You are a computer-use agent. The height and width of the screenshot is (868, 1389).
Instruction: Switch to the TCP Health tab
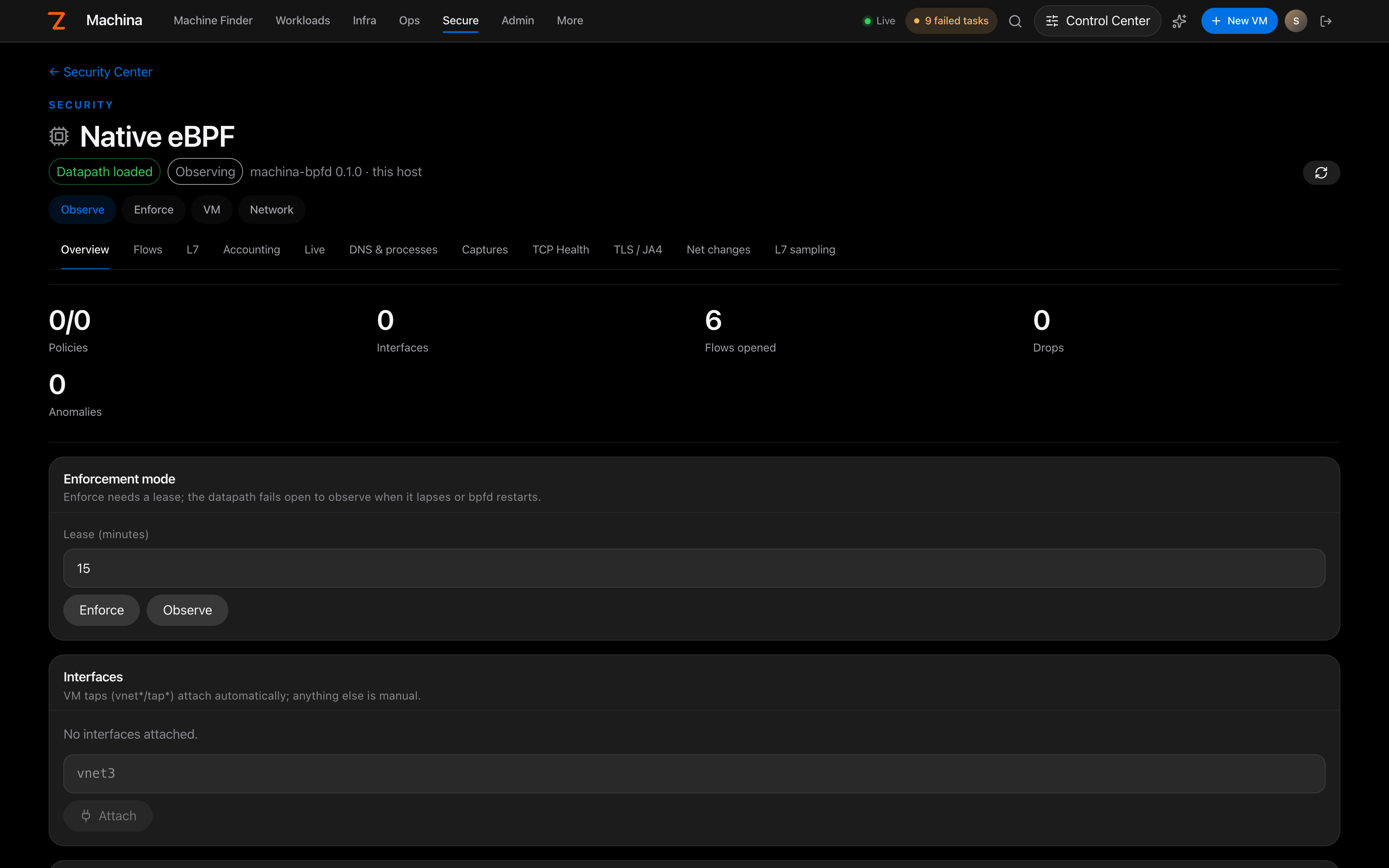coord(561,250)
